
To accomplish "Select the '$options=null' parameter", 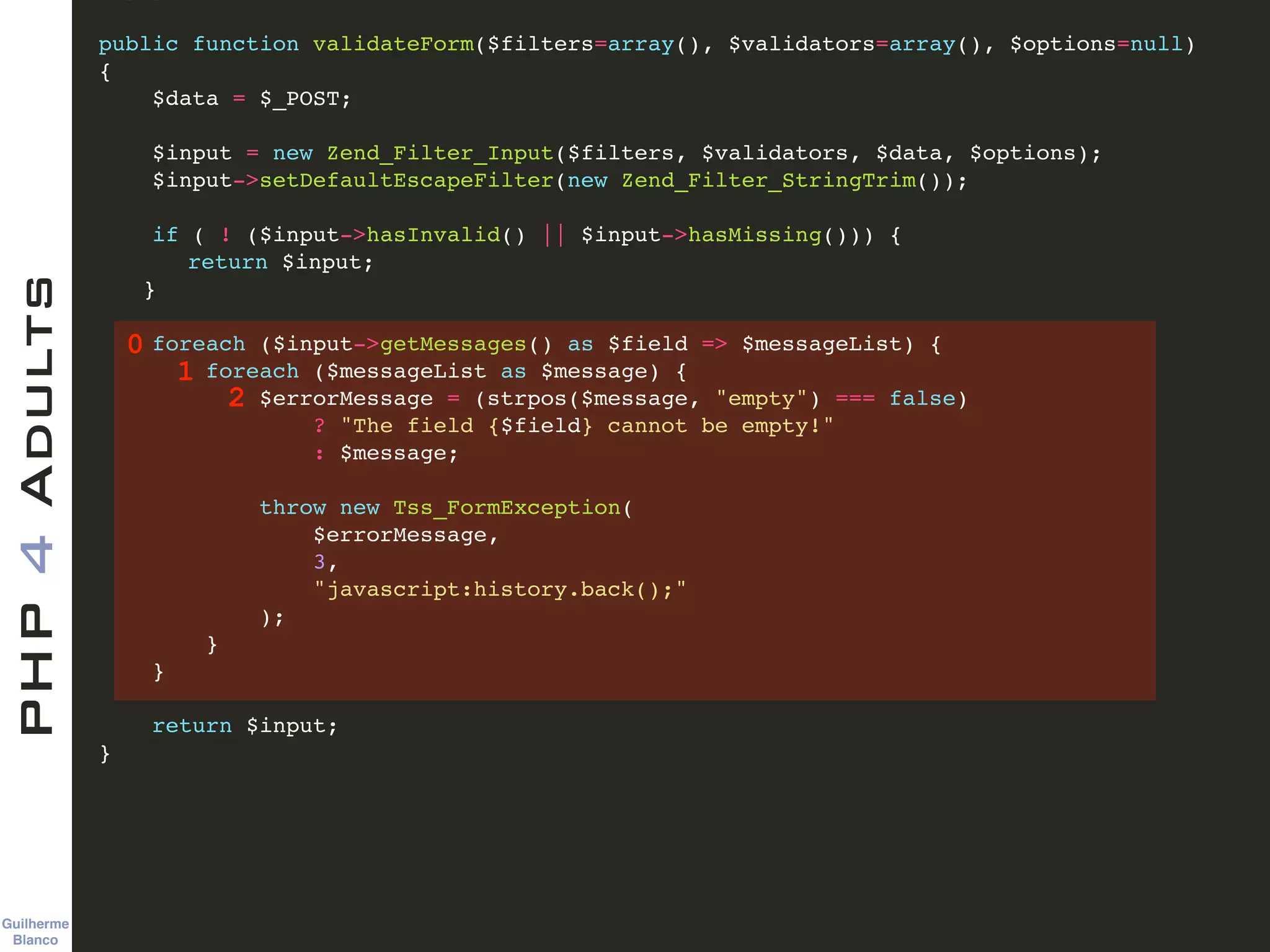I will coord(1096,45).
